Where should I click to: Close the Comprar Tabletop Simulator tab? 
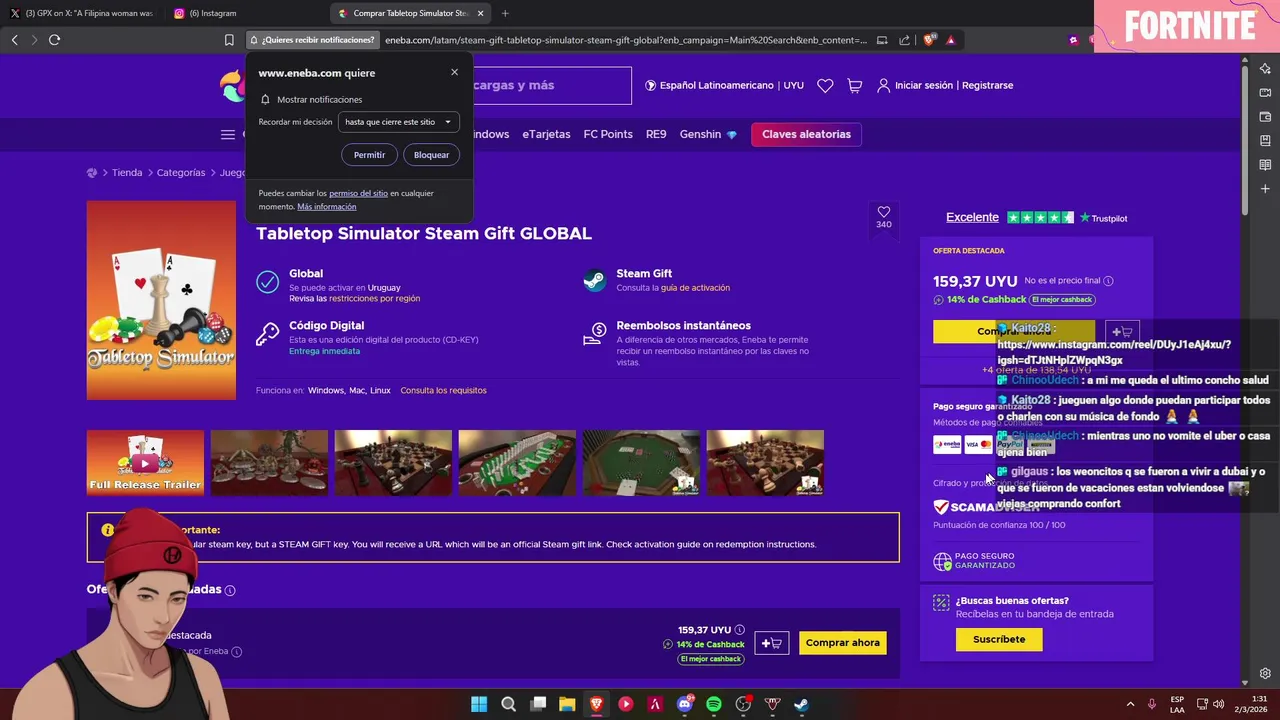tap(481, 13)
